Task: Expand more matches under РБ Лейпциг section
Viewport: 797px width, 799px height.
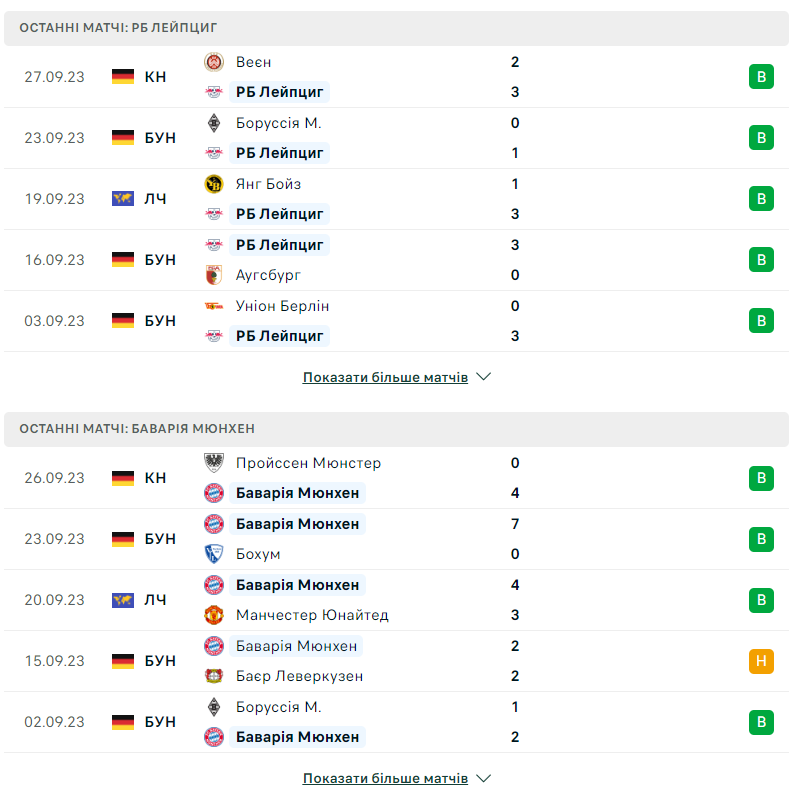Action: (x=385, y=378)
